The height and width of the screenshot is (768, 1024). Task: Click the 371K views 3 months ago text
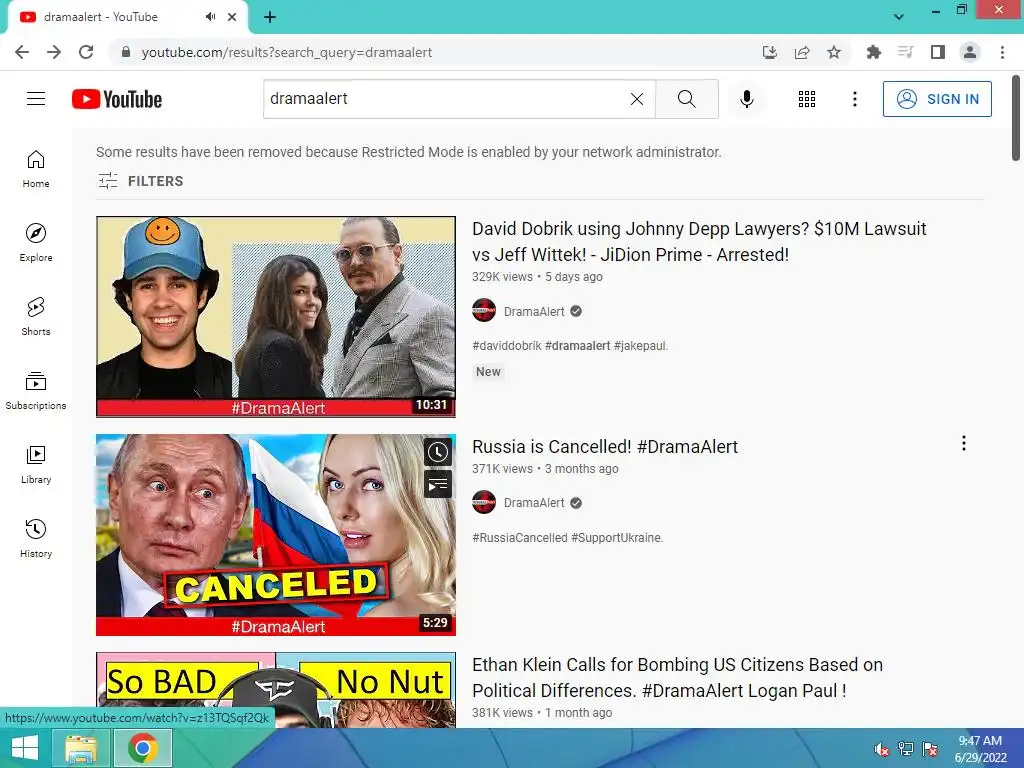click(545, 469)
